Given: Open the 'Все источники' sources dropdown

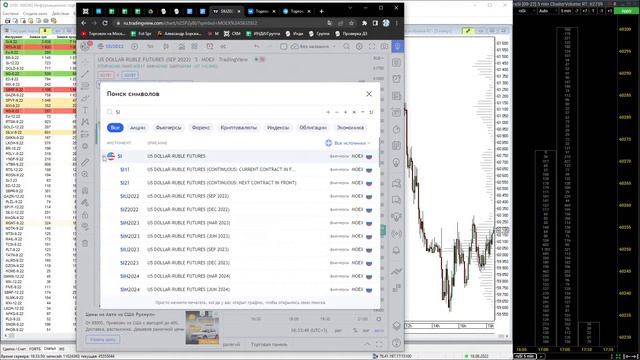Looking at the screenshot, I should tap(348, 143).
